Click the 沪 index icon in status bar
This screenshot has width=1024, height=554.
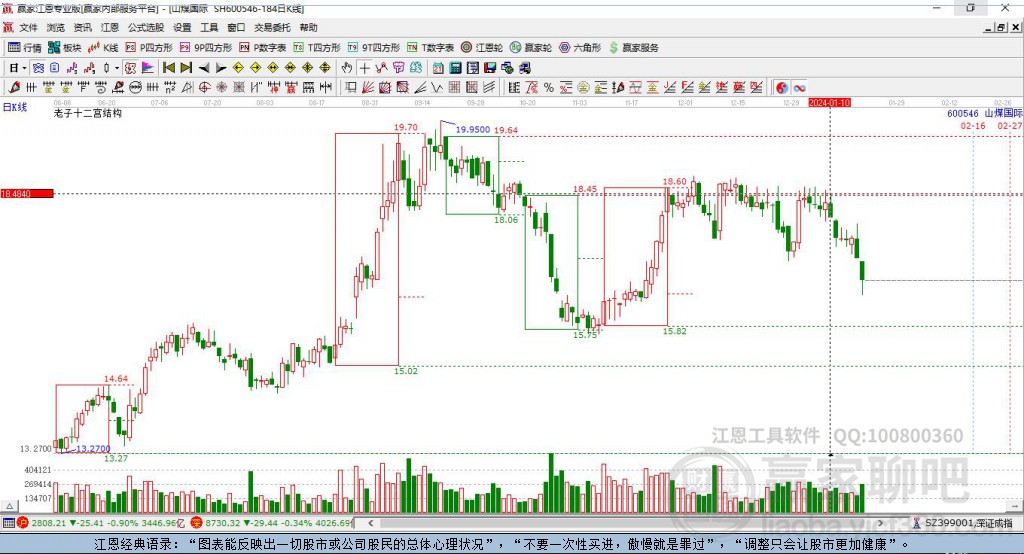[24, 523]
